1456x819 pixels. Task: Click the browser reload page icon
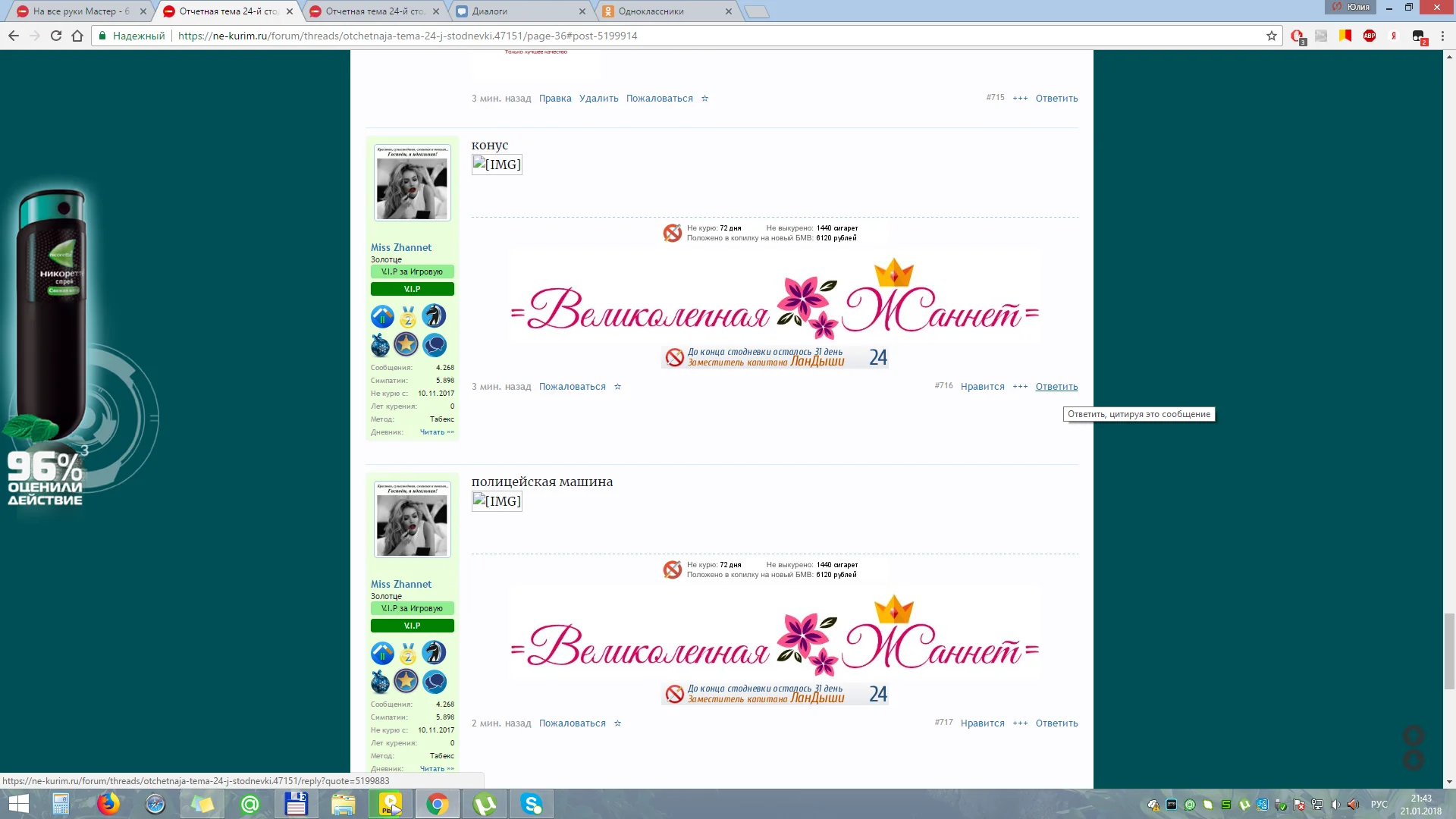pos(56,36)
